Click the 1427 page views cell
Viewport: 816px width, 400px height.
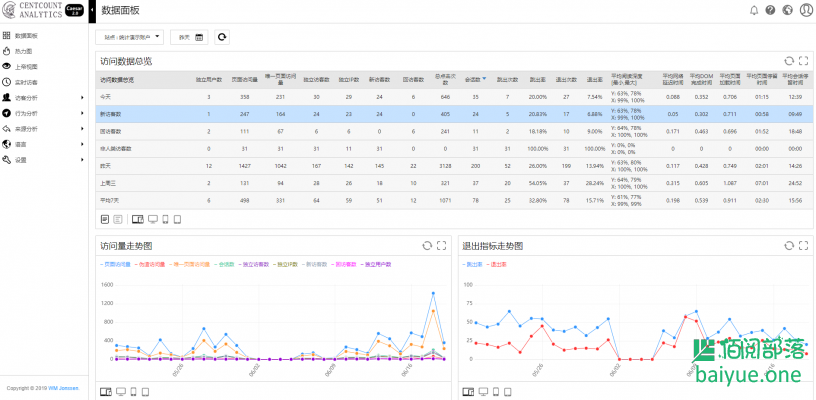(244, 166)
